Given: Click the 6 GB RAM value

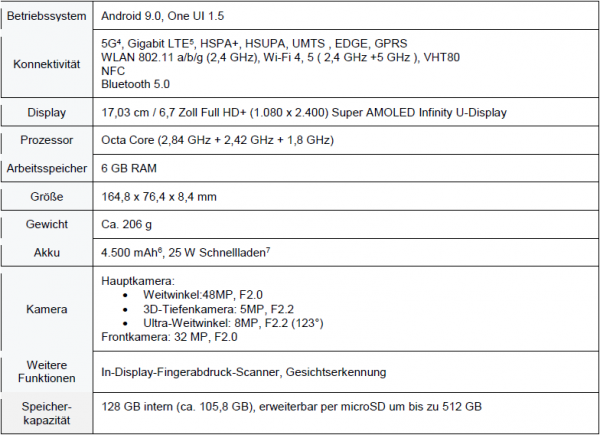Looking at the screenshot, I should click(129, 168).
